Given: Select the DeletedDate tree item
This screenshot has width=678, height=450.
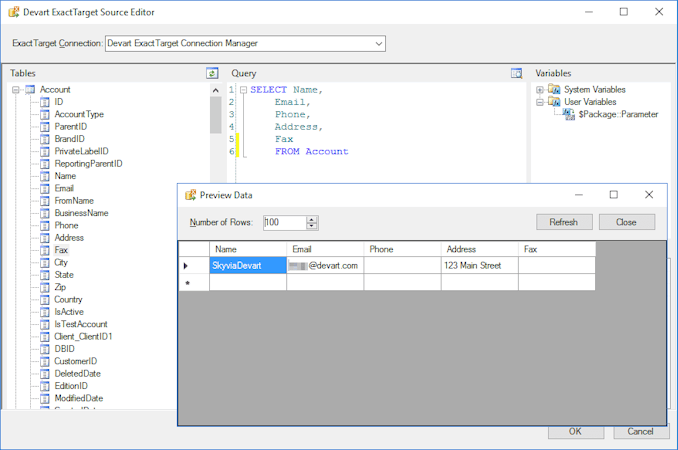Looking at the screenshot, I should point(77,374).
